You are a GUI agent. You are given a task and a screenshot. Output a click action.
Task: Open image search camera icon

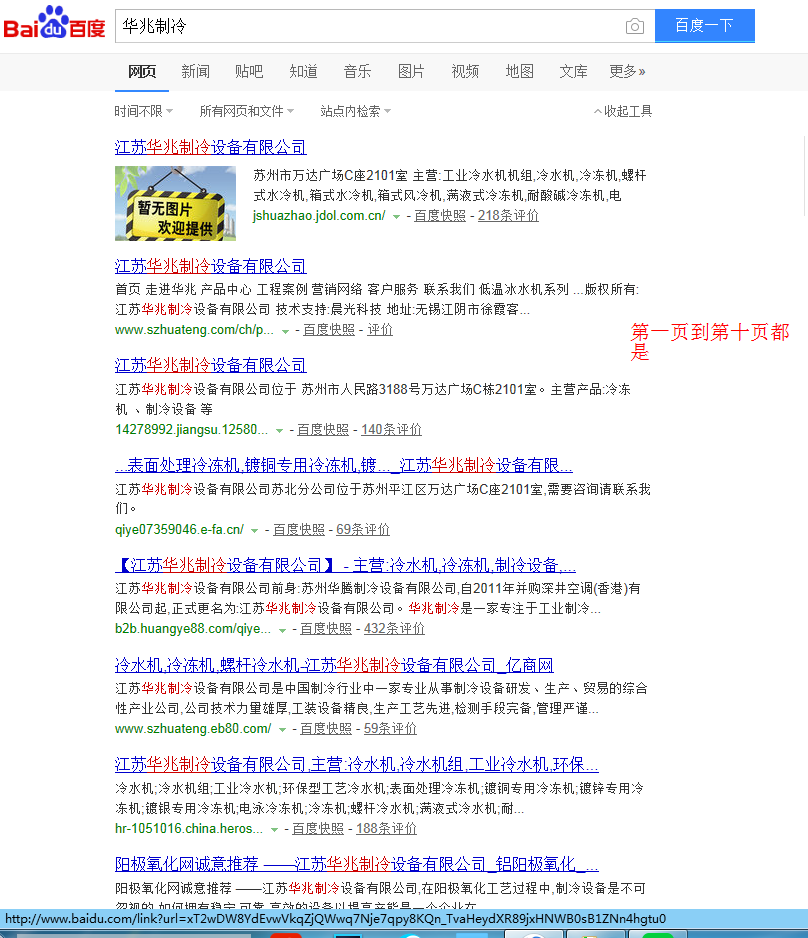(x=635, y=26)
